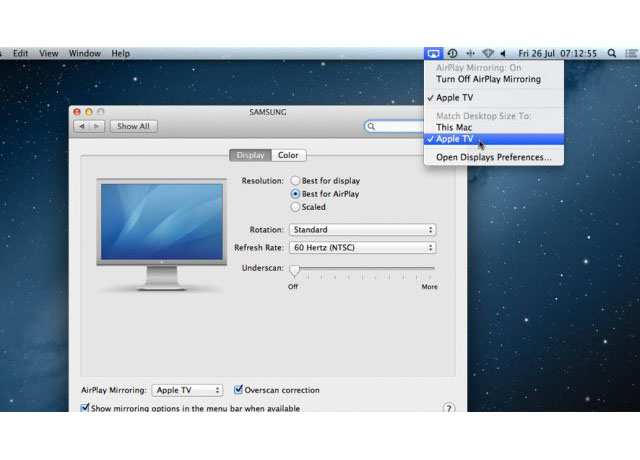The image size is (640, 460).
Task: Select the Best for display radio button
Action: [295, 181]
